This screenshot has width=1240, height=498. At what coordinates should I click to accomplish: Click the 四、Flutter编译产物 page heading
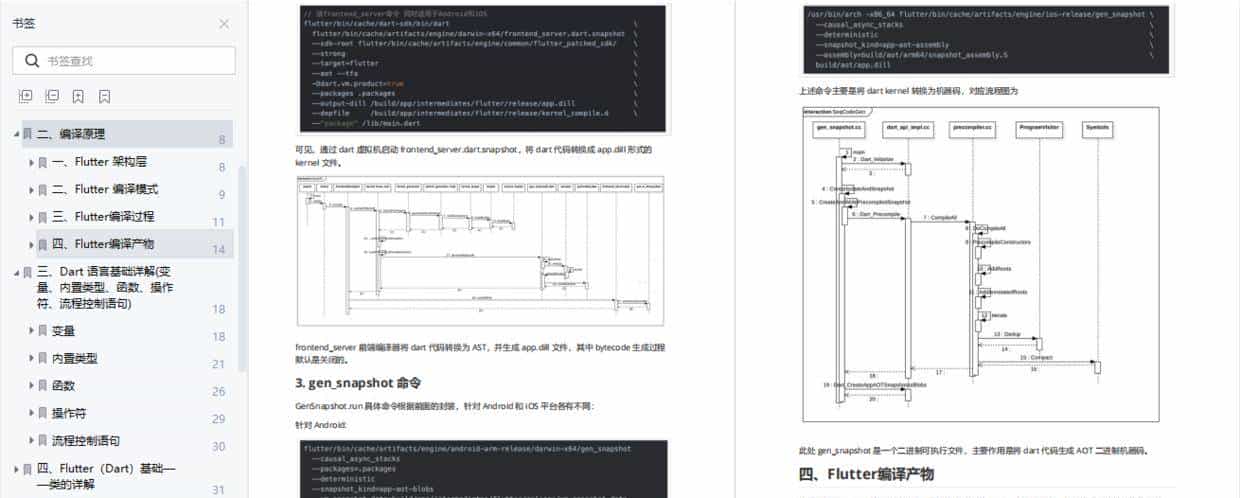[866, 474]
